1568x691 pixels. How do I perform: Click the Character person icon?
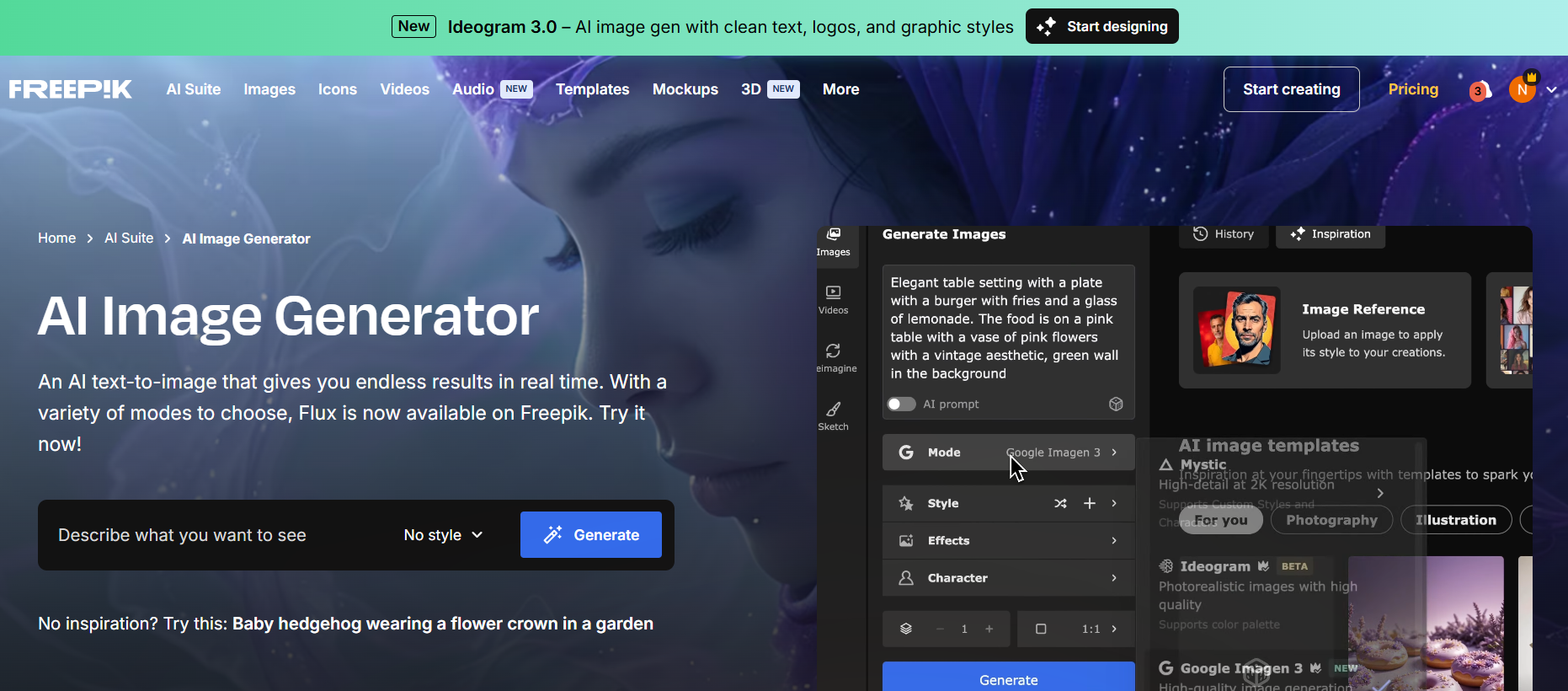click(x=906, y=578)
